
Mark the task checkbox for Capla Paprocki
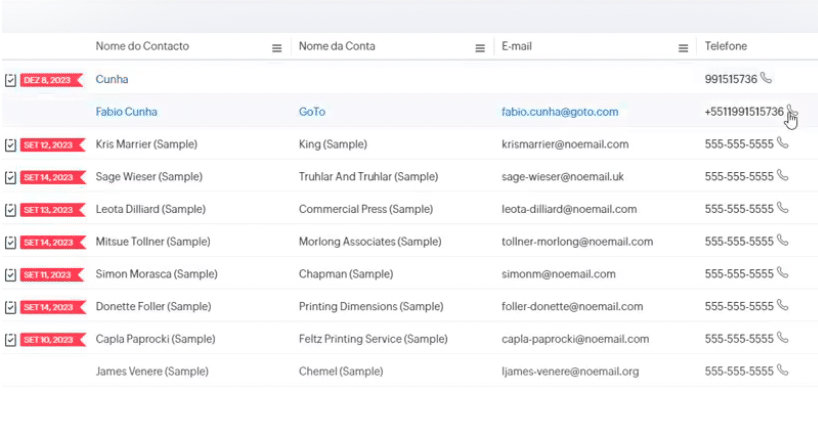tap(10, 339)
